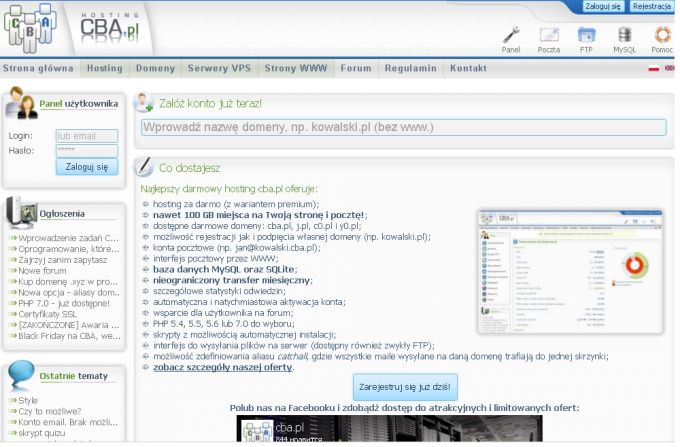Click the Ostatnie tematy heading
680x447 pixels.
(73, 376)
